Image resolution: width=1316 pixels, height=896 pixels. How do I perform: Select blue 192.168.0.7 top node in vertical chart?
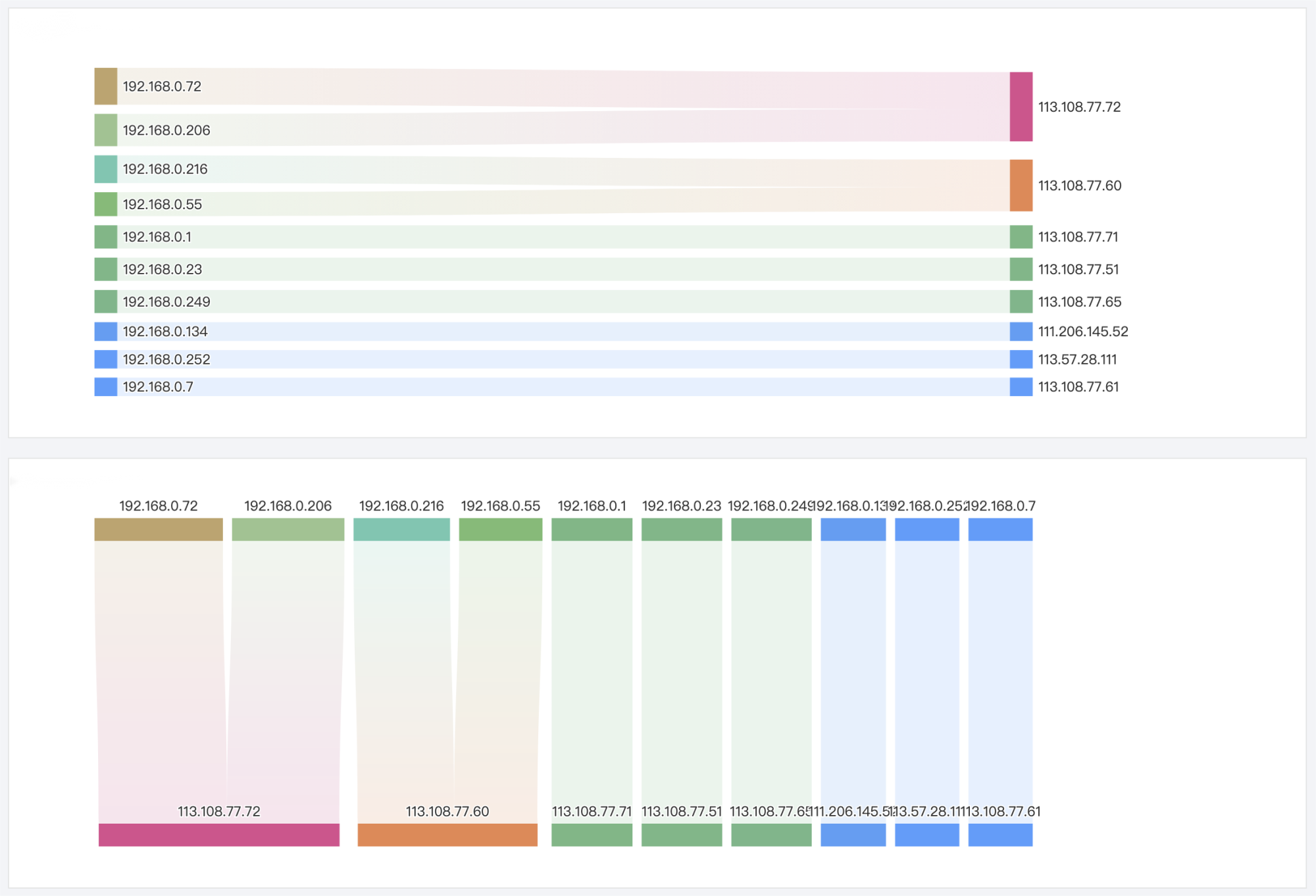pos(1000,529)
